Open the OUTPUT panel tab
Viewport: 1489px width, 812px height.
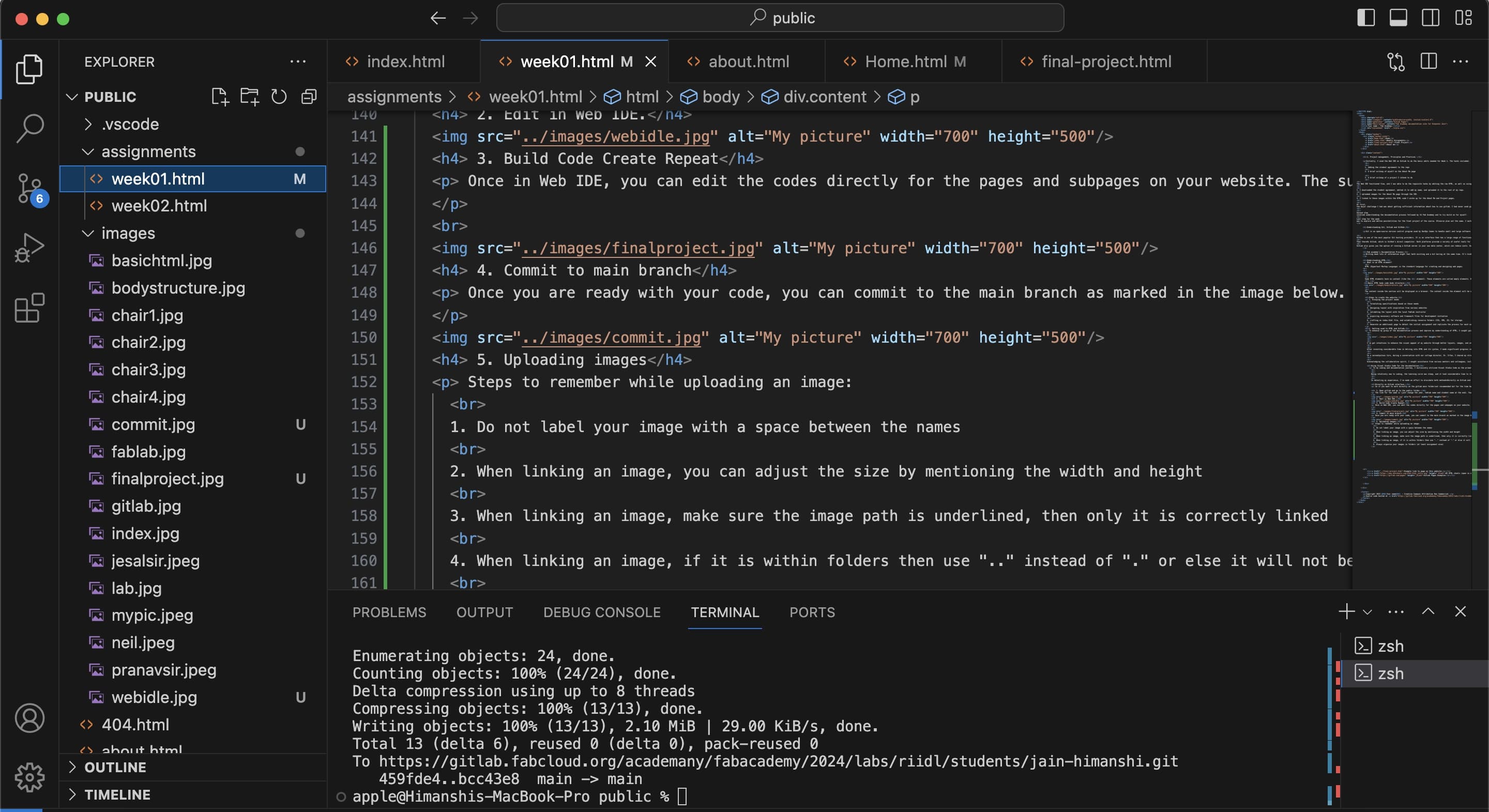click(x=484, y=612)
